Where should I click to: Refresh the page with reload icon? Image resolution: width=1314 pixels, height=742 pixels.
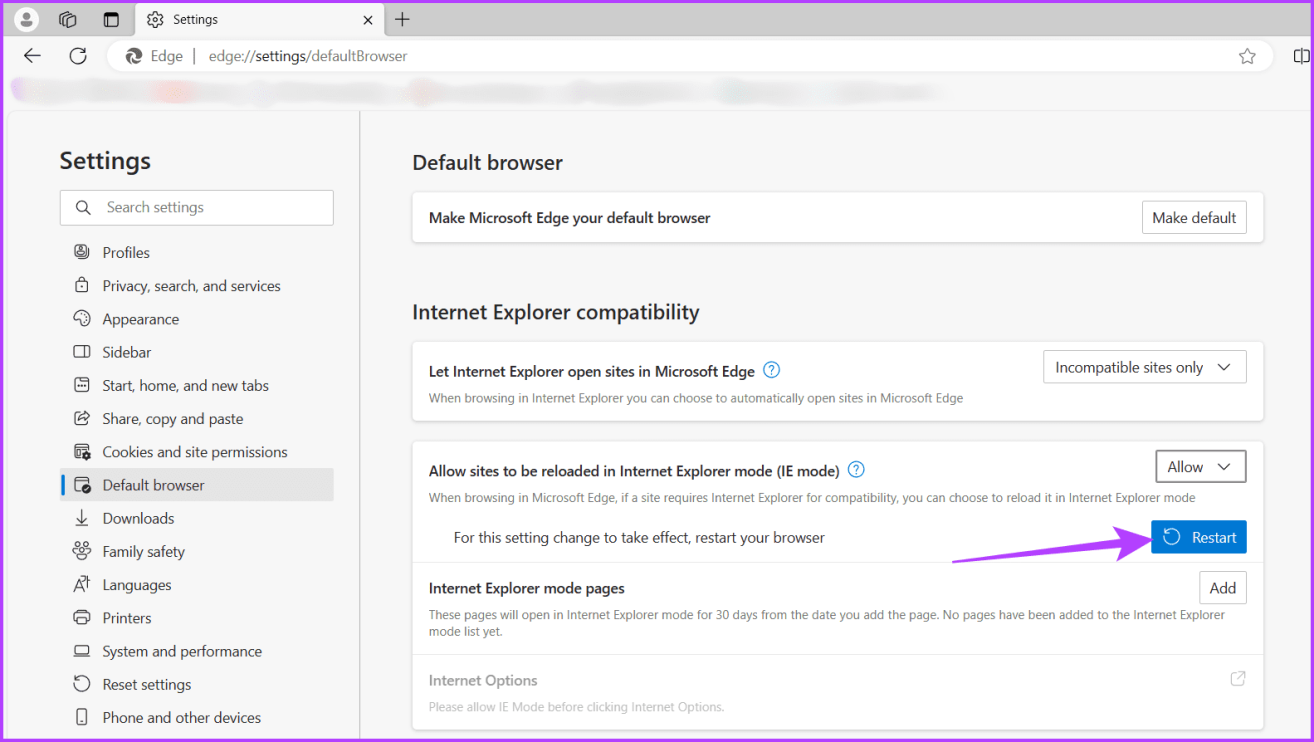tap(78, 56)
